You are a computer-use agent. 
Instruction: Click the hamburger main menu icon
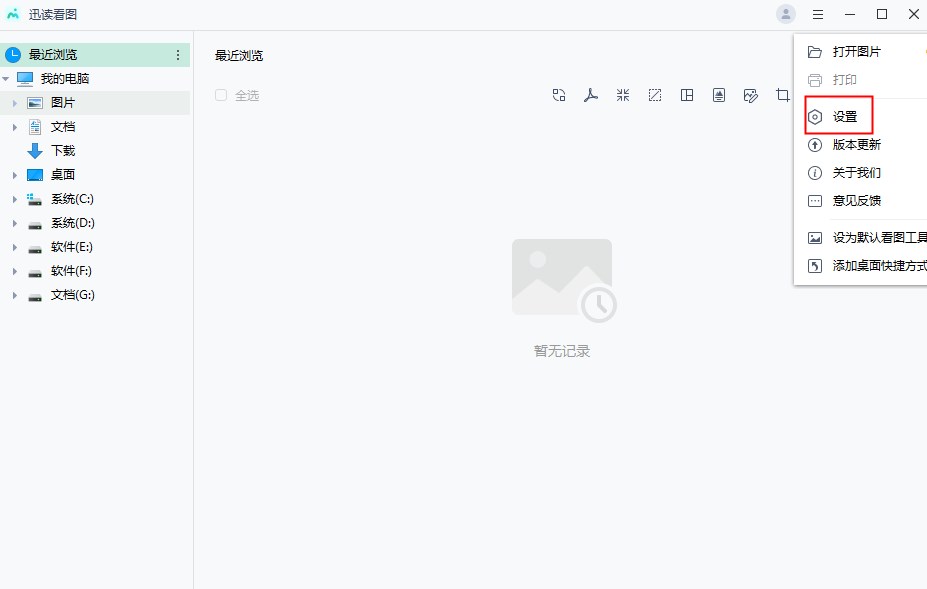click(818, 14)
